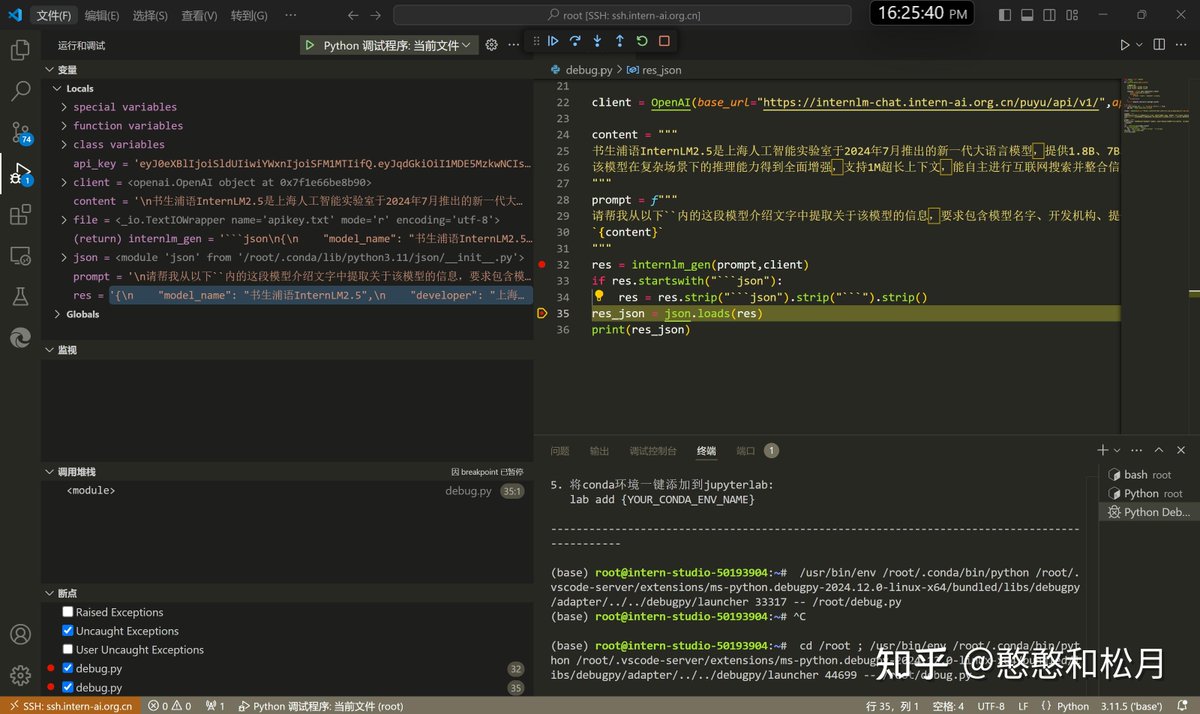
Task: Switch to the 端口 panel tab
Action: click(746, 451)
